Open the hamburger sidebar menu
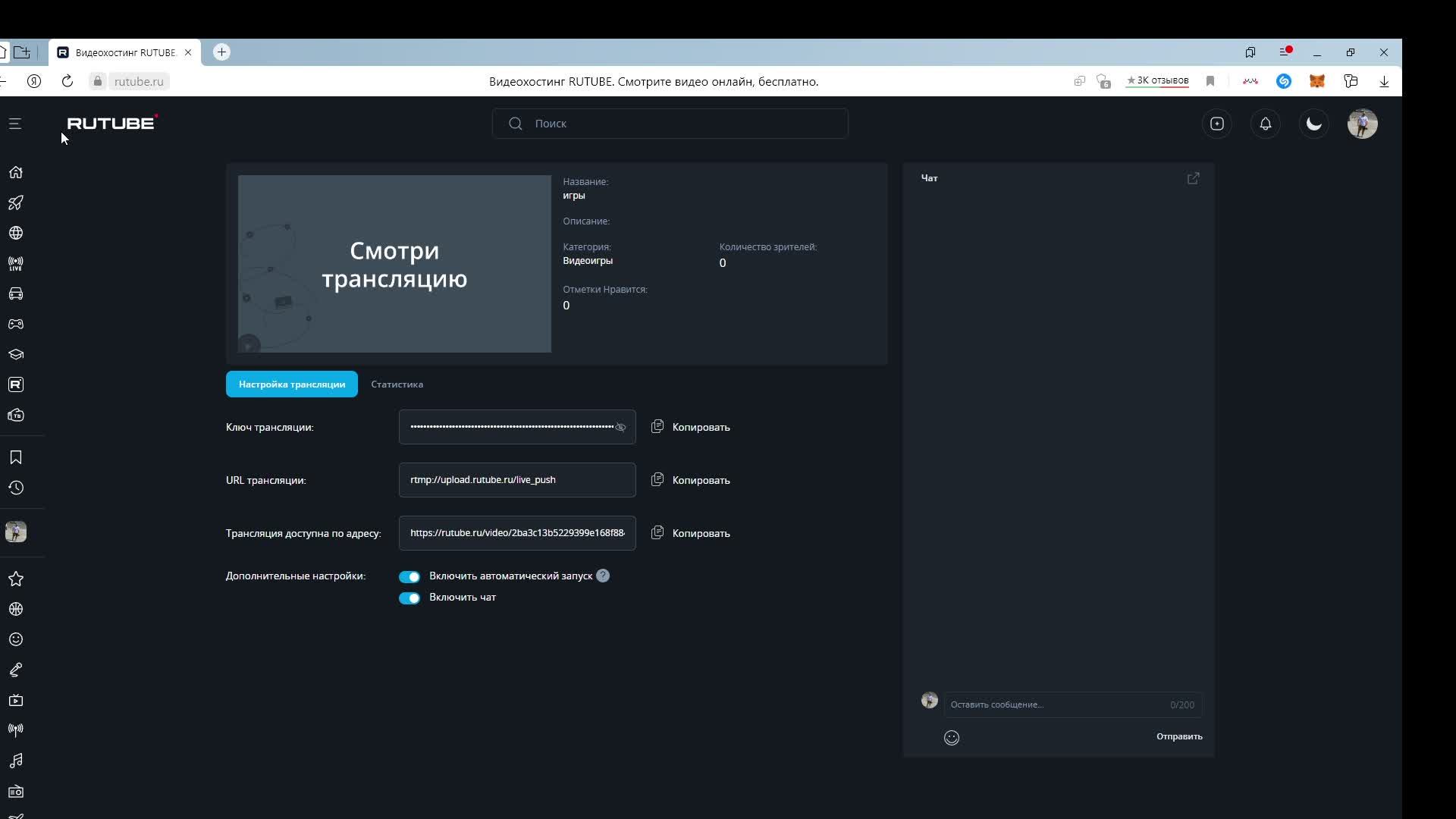 pos(15,124)
